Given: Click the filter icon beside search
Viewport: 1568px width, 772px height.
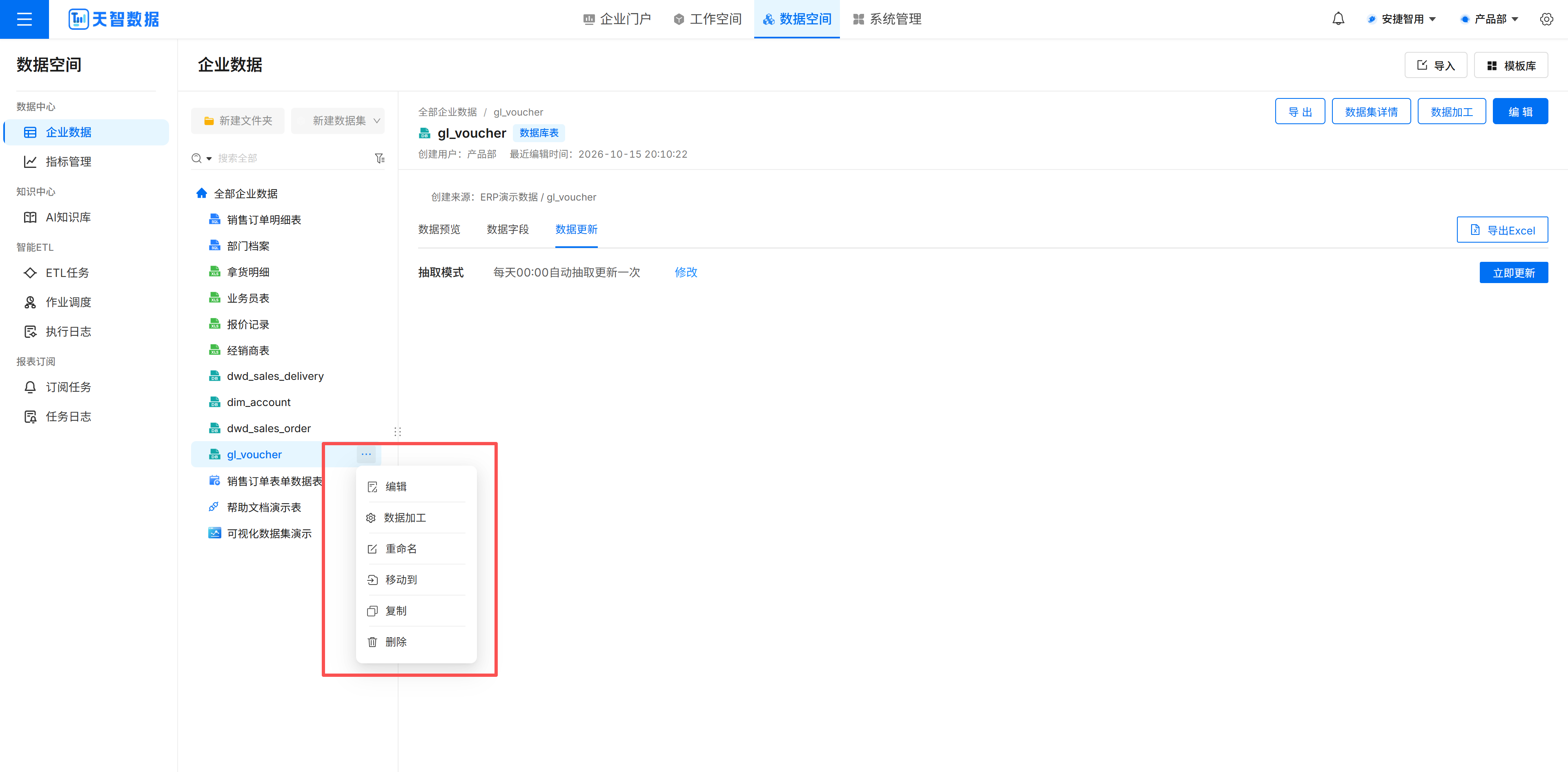Looking at the screenshot, I should [380, 158].
